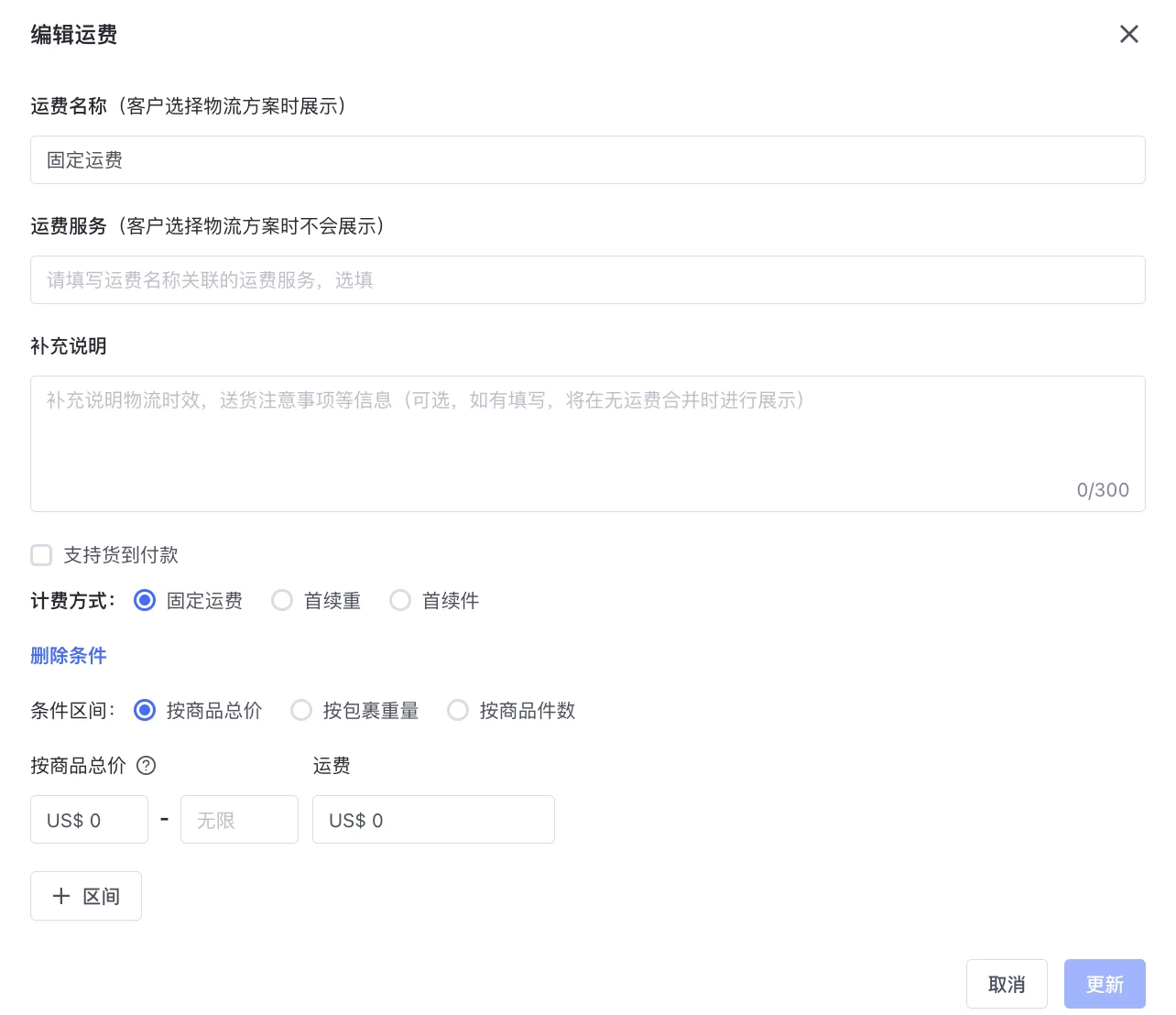Click the upper limit field showing 无限
The height and width of the screenshot is (1015, 1176).
pos(239,819)
